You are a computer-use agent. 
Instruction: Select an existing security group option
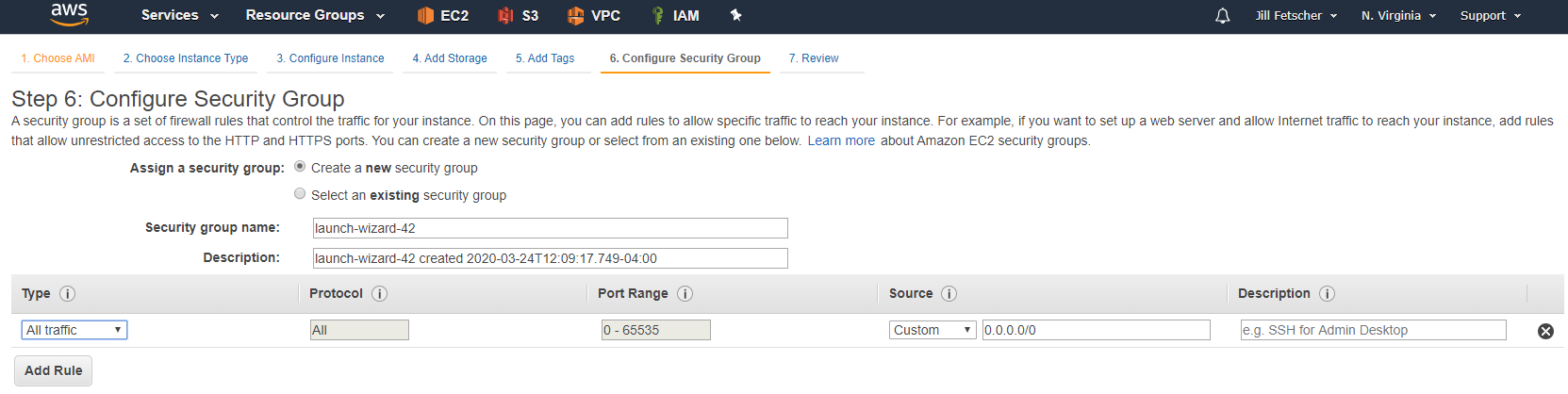[300, 194]
